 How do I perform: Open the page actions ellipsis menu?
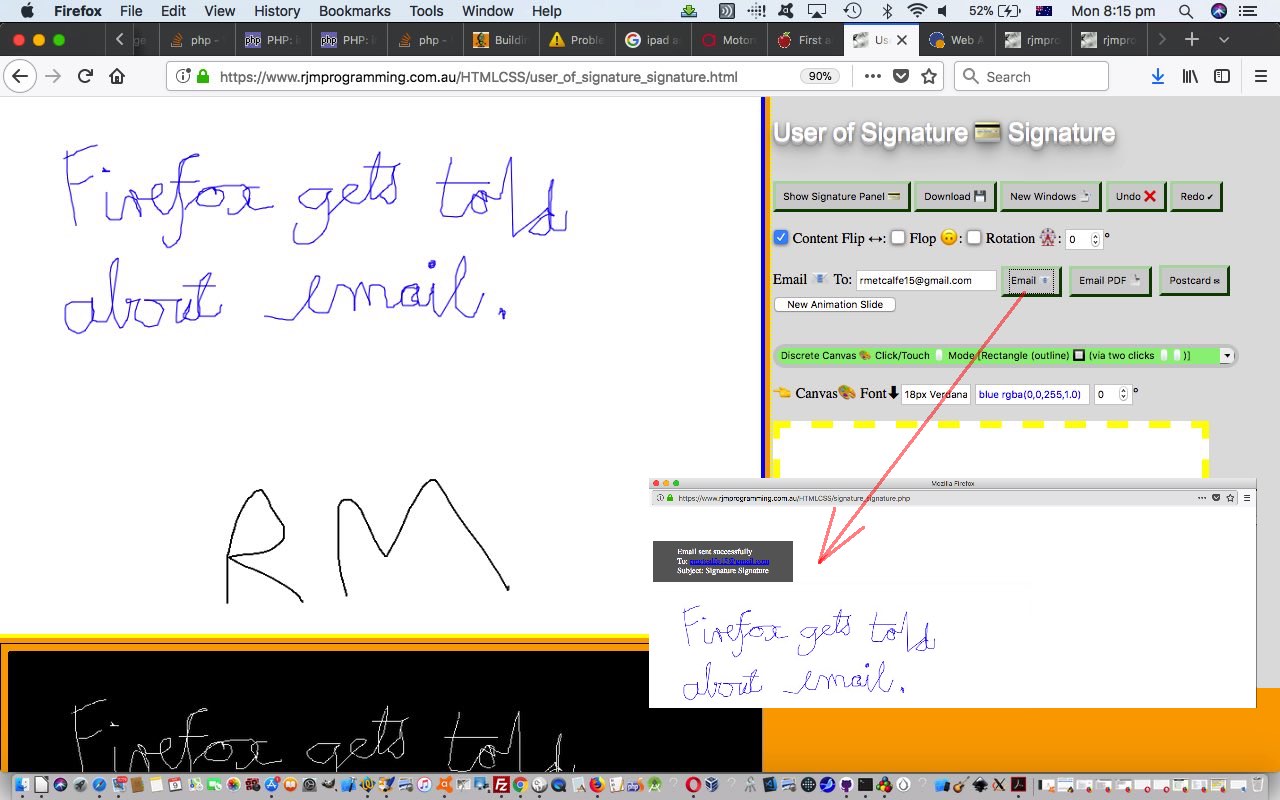(872, 76)
